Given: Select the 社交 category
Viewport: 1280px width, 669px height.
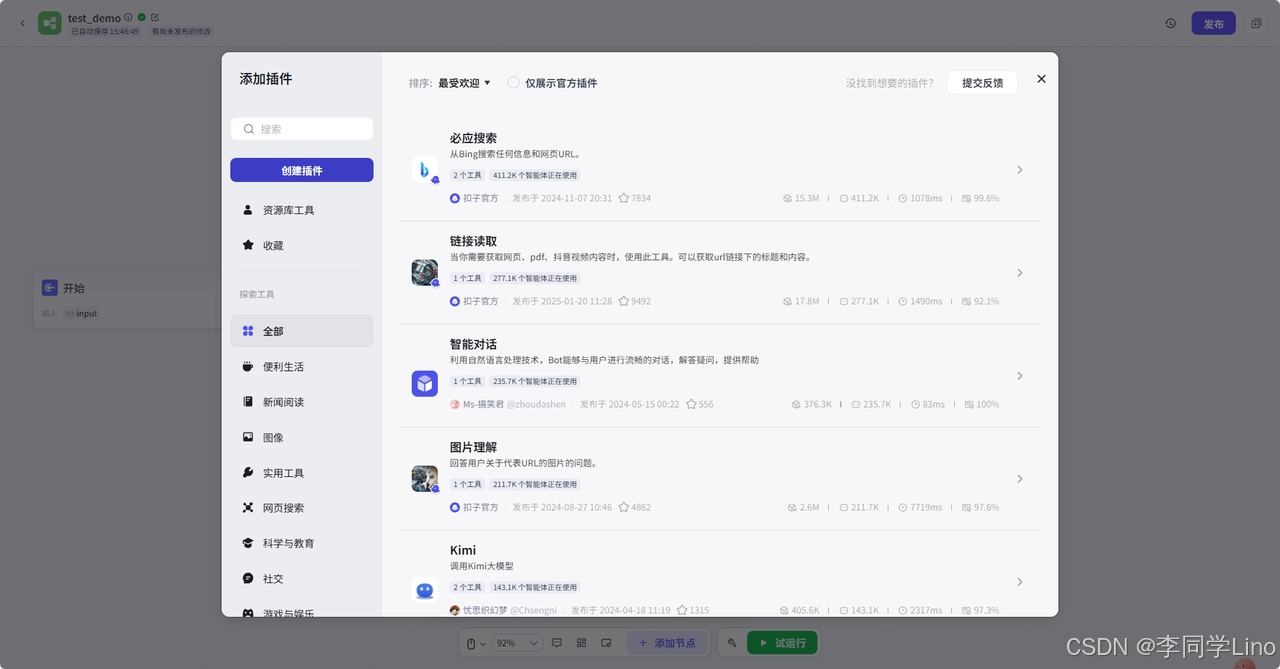Looking at the screenshot, I should click(x=302, y=579).
